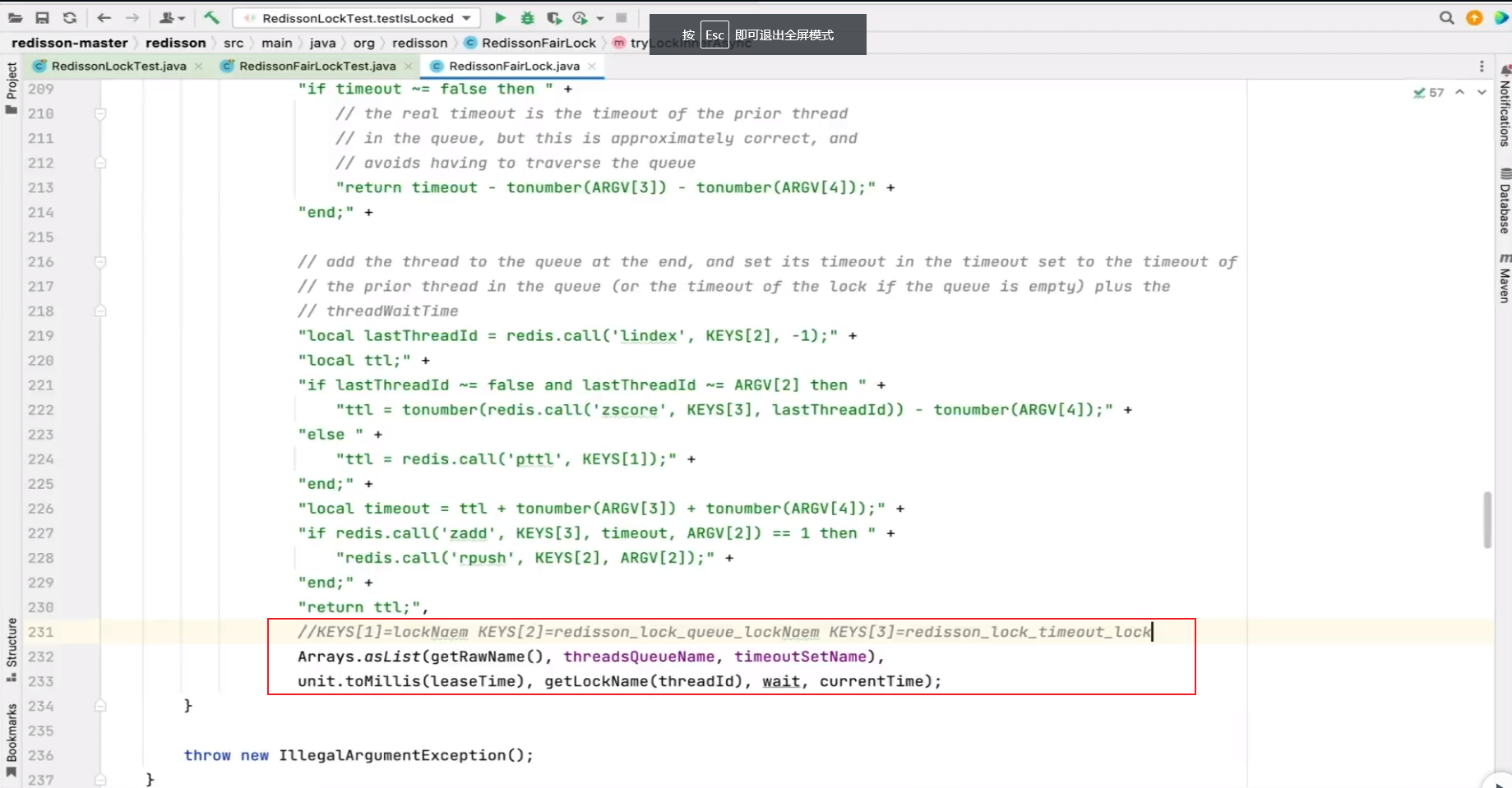This screenshot has height=788, width=1512.
Task: Go to previous highlighted problem arrow
Action: pyautogui.click(x=1459, y=92)
